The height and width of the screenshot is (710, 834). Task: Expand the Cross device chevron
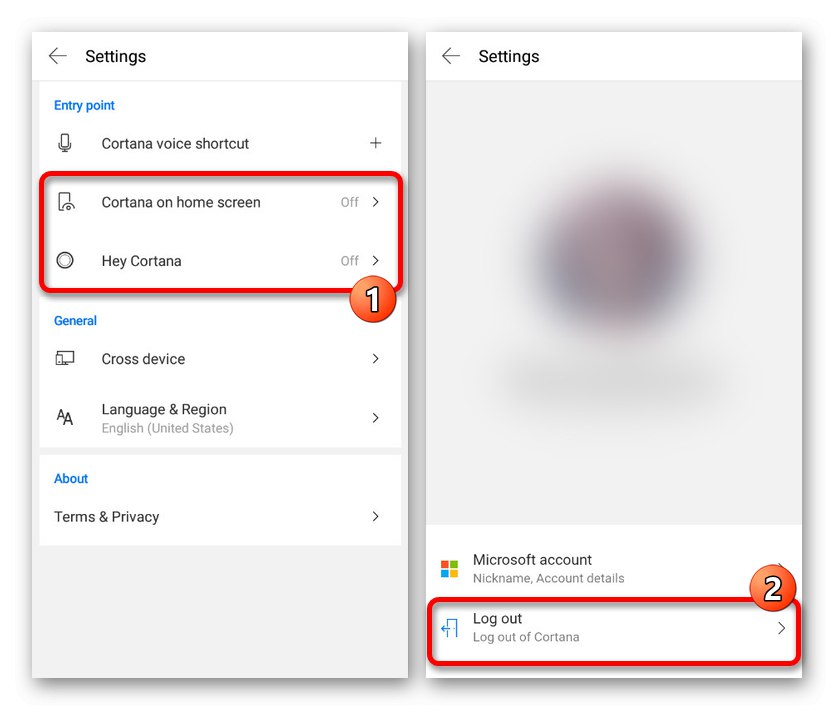(x=376, y=359)
